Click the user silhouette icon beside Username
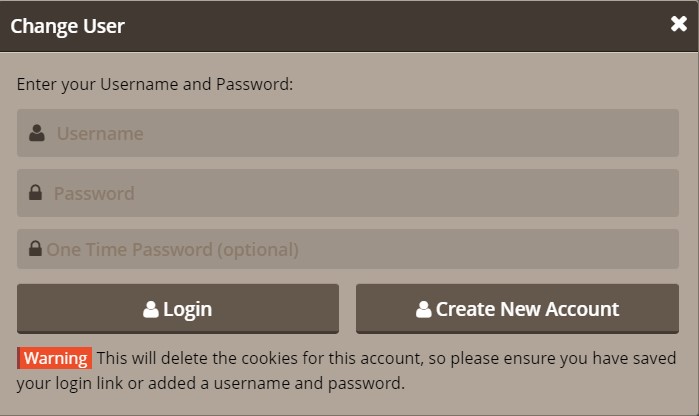This screenshot has width=699, height=416. click(x=37, y=133)
